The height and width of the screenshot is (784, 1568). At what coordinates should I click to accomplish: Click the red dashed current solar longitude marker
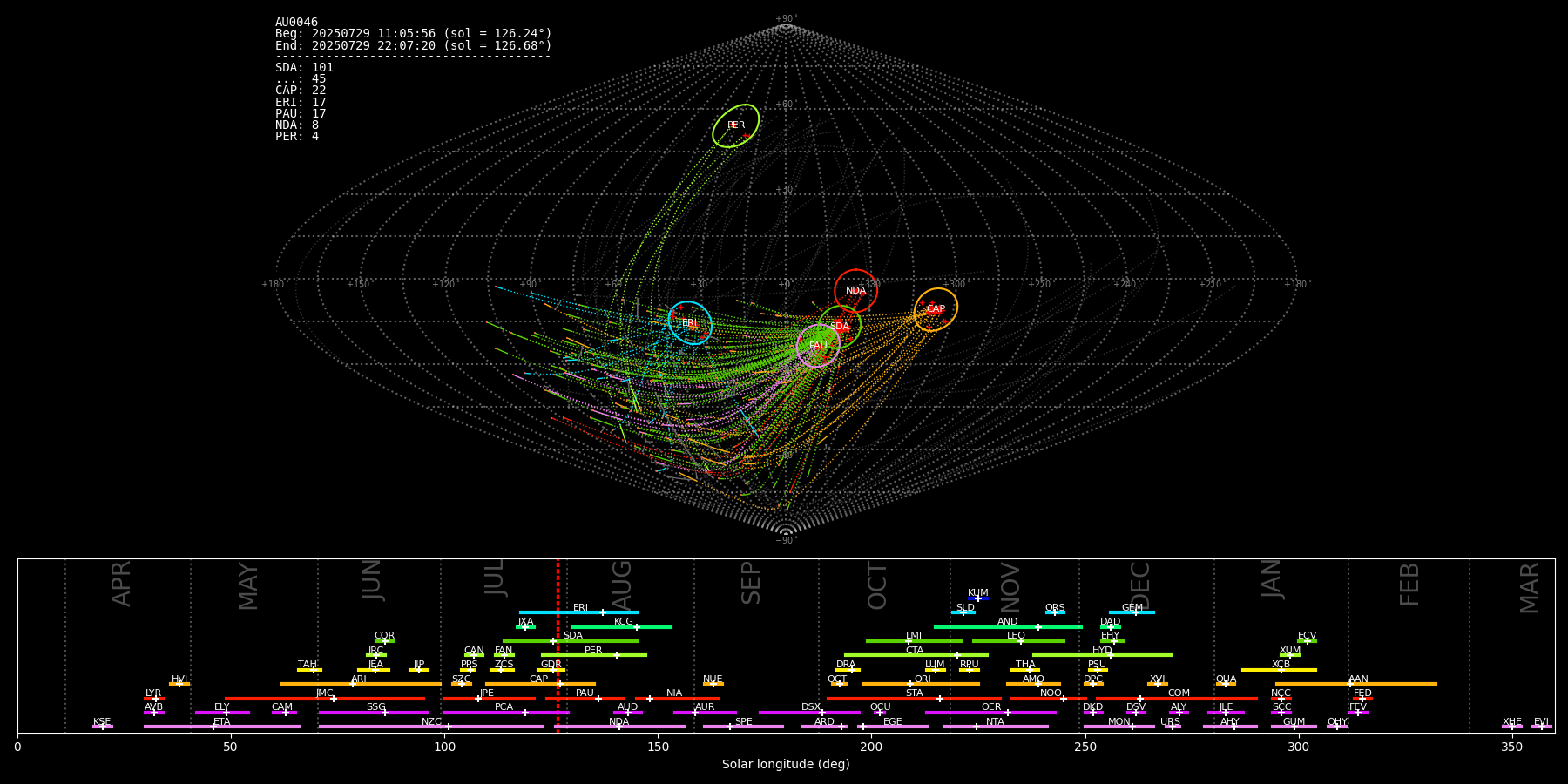[558, 645]
